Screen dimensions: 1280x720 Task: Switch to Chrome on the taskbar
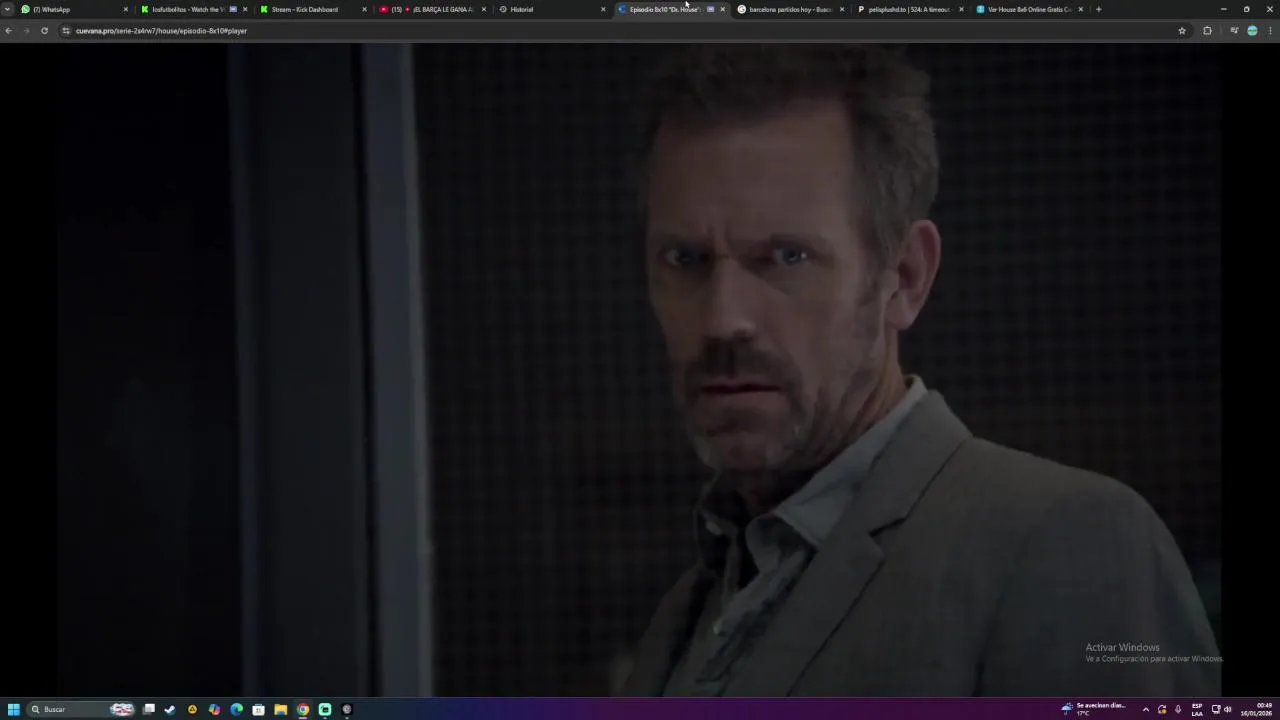click(x=303, y=709)
